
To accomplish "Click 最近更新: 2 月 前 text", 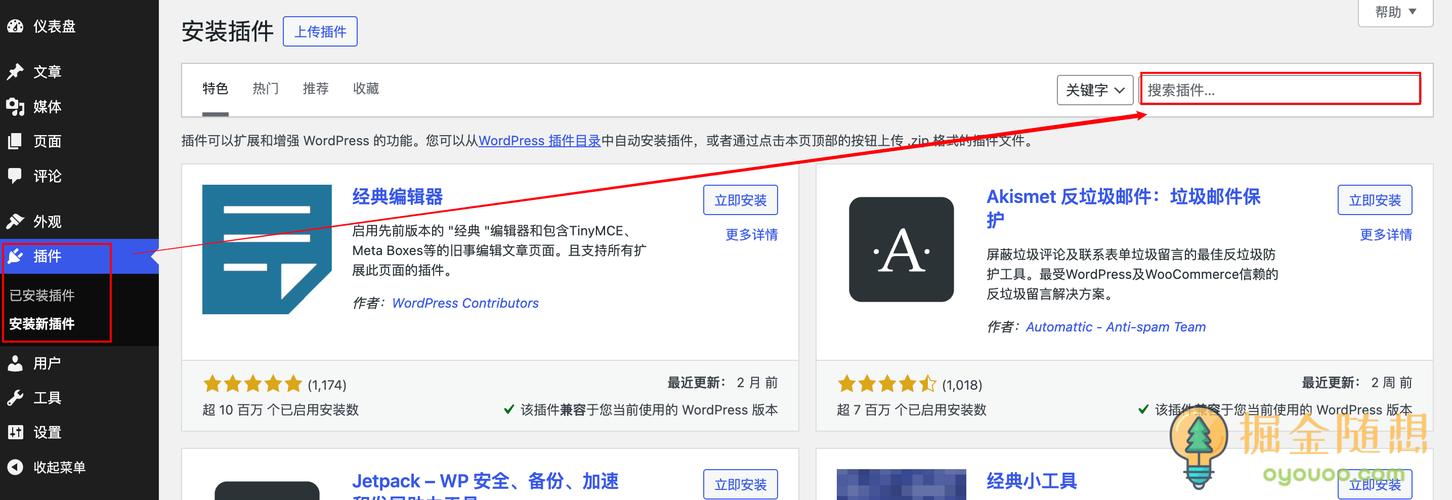I will [722, 383].
